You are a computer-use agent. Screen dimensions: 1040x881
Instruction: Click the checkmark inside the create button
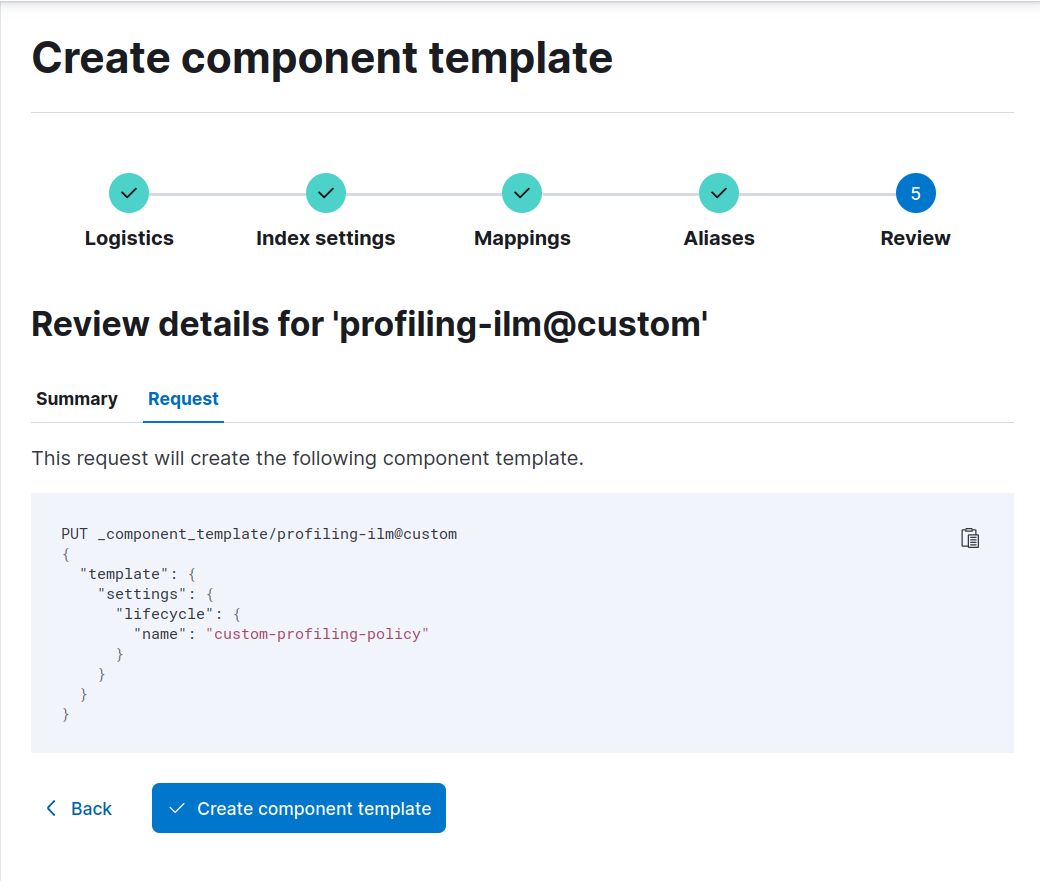177,808
